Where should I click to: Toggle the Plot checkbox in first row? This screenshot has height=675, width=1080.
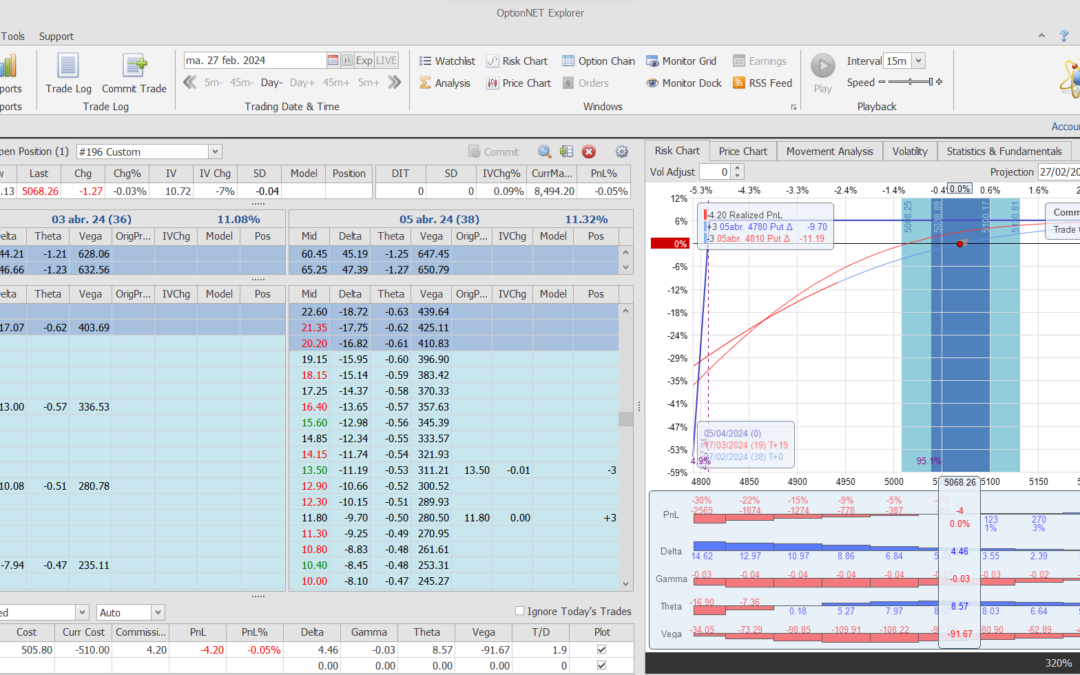600,650
